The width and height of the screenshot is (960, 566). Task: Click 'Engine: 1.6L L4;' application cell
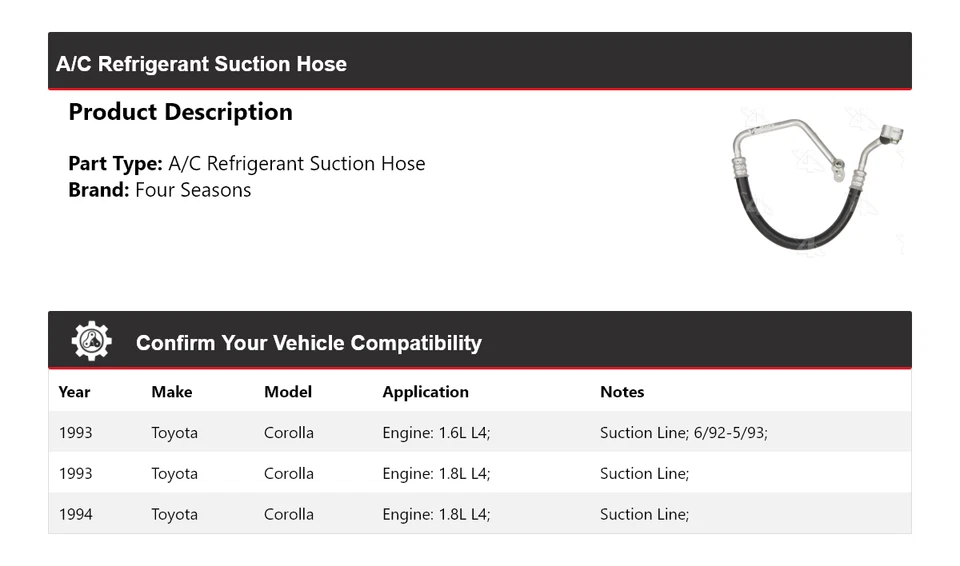436,433
